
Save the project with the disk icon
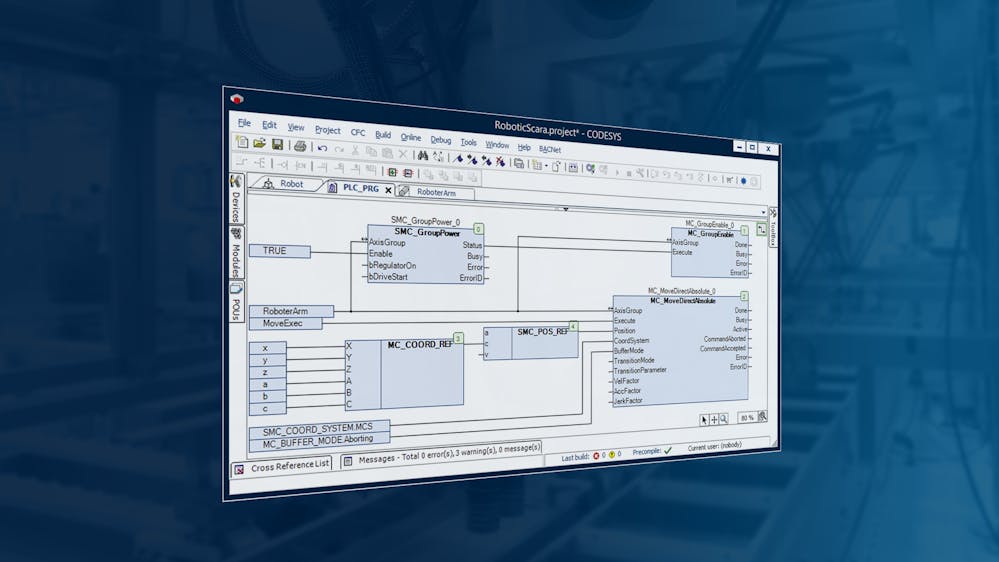pos(277,145)
